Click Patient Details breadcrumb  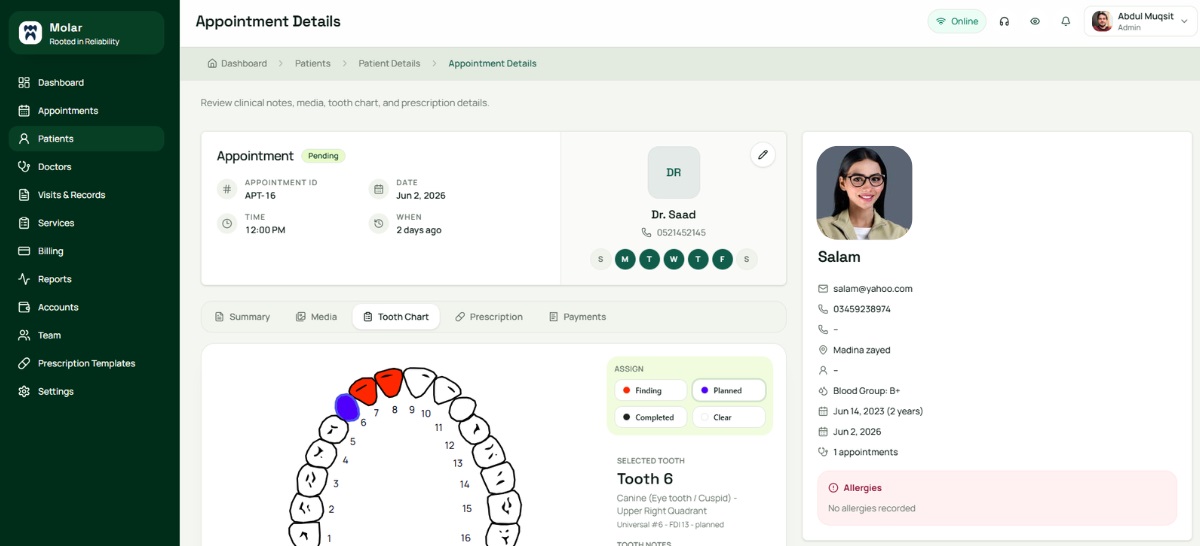coord(389,63)
